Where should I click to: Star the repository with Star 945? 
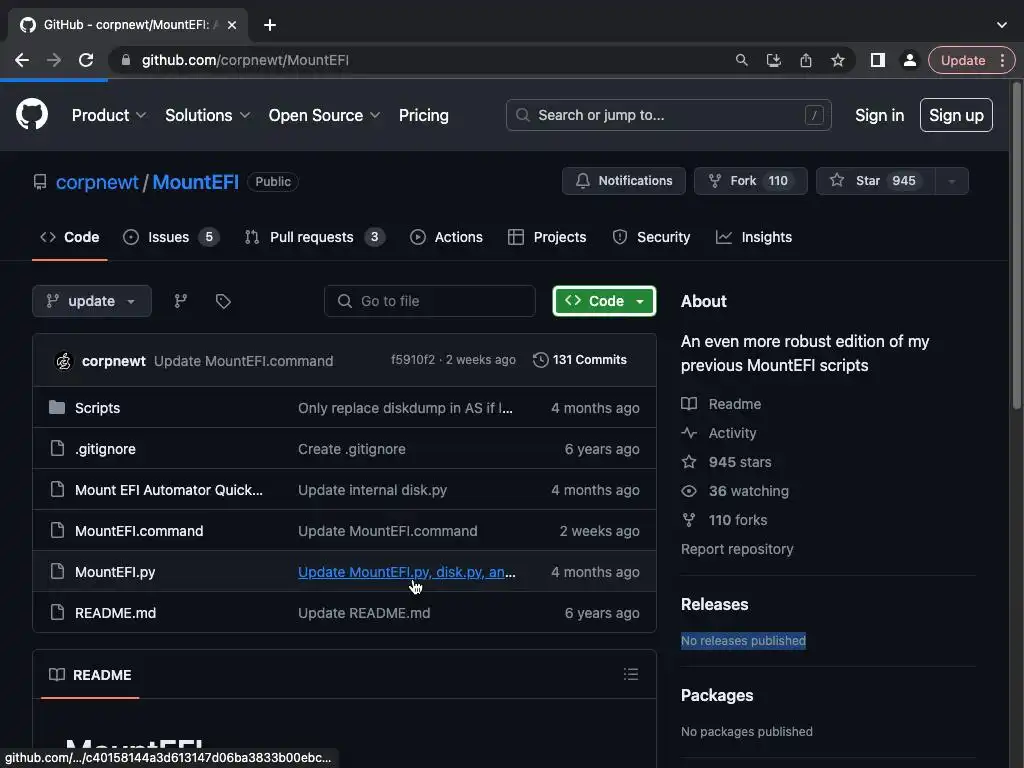tap(876, 181)
